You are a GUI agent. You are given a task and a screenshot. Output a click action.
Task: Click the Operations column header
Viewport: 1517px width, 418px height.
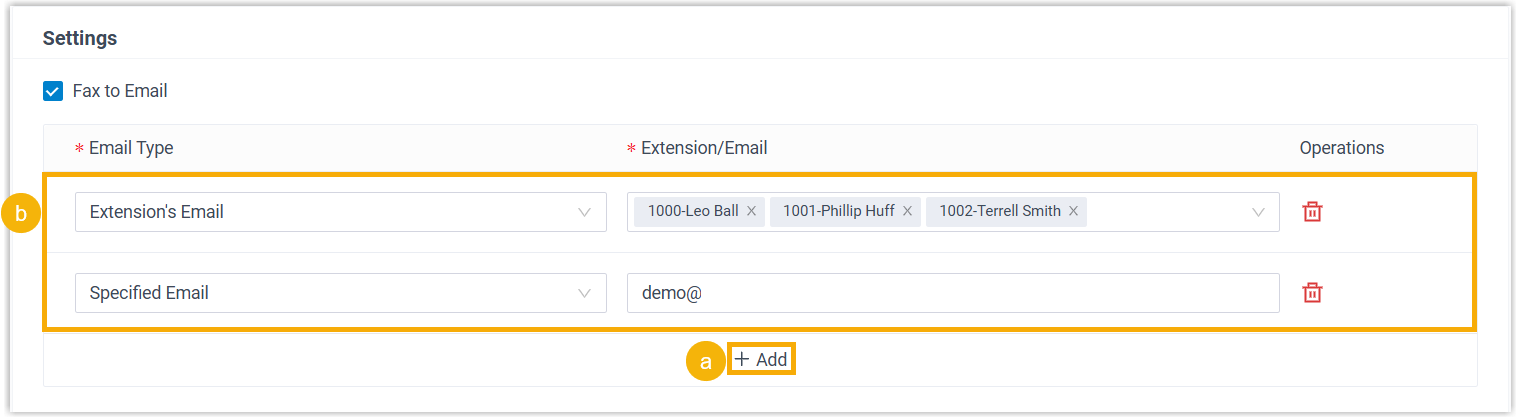1341,148
